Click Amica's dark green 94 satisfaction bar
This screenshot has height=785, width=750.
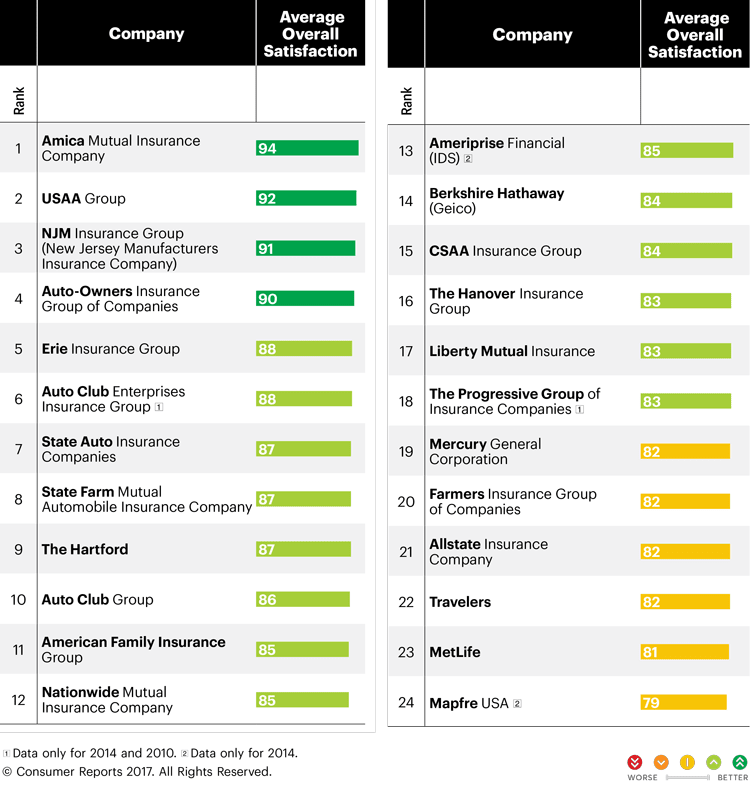point(307,148)
